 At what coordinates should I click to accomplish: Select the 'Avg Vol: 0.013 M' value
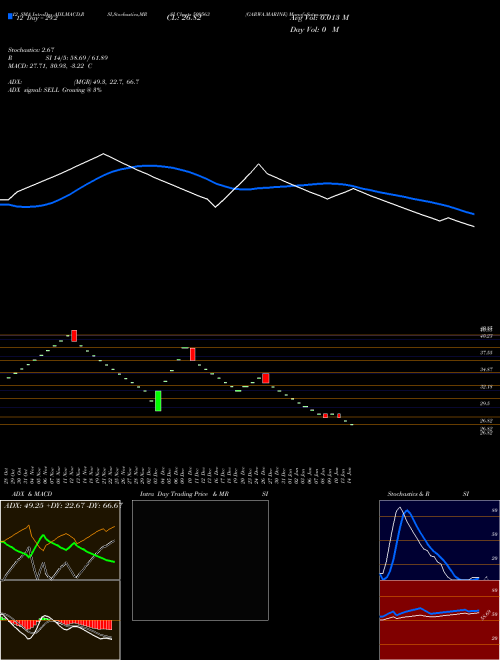[x=319, y=18]
